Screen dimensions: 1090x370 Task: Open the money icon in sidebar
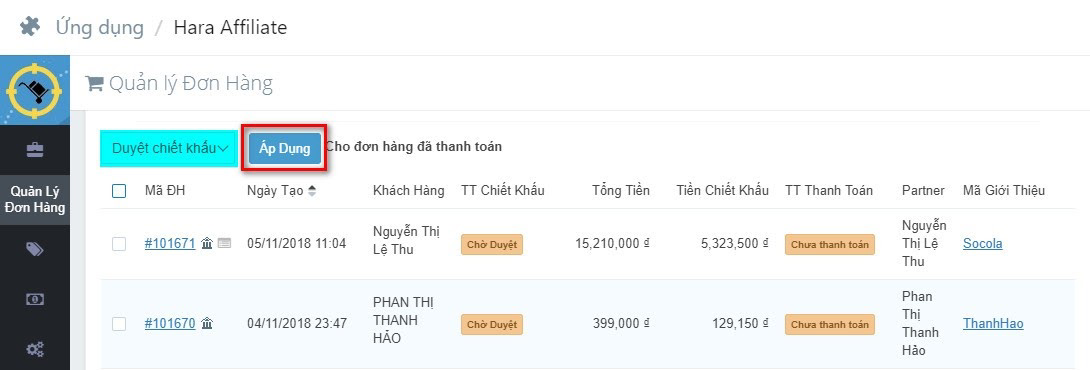coord(35,299)
